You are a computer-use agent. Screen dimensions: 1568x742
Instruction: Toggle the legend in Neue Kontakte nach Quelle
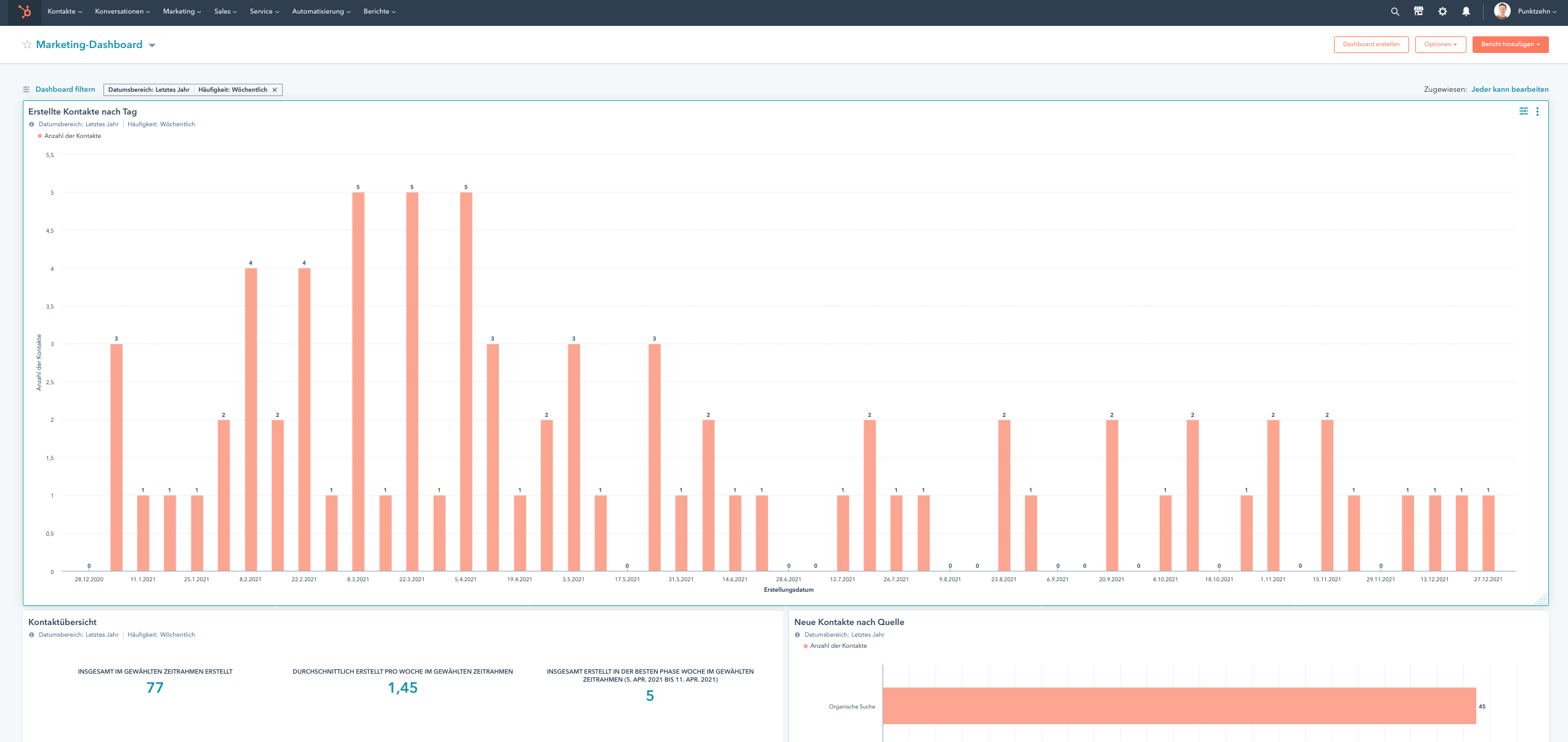[835, 645]
